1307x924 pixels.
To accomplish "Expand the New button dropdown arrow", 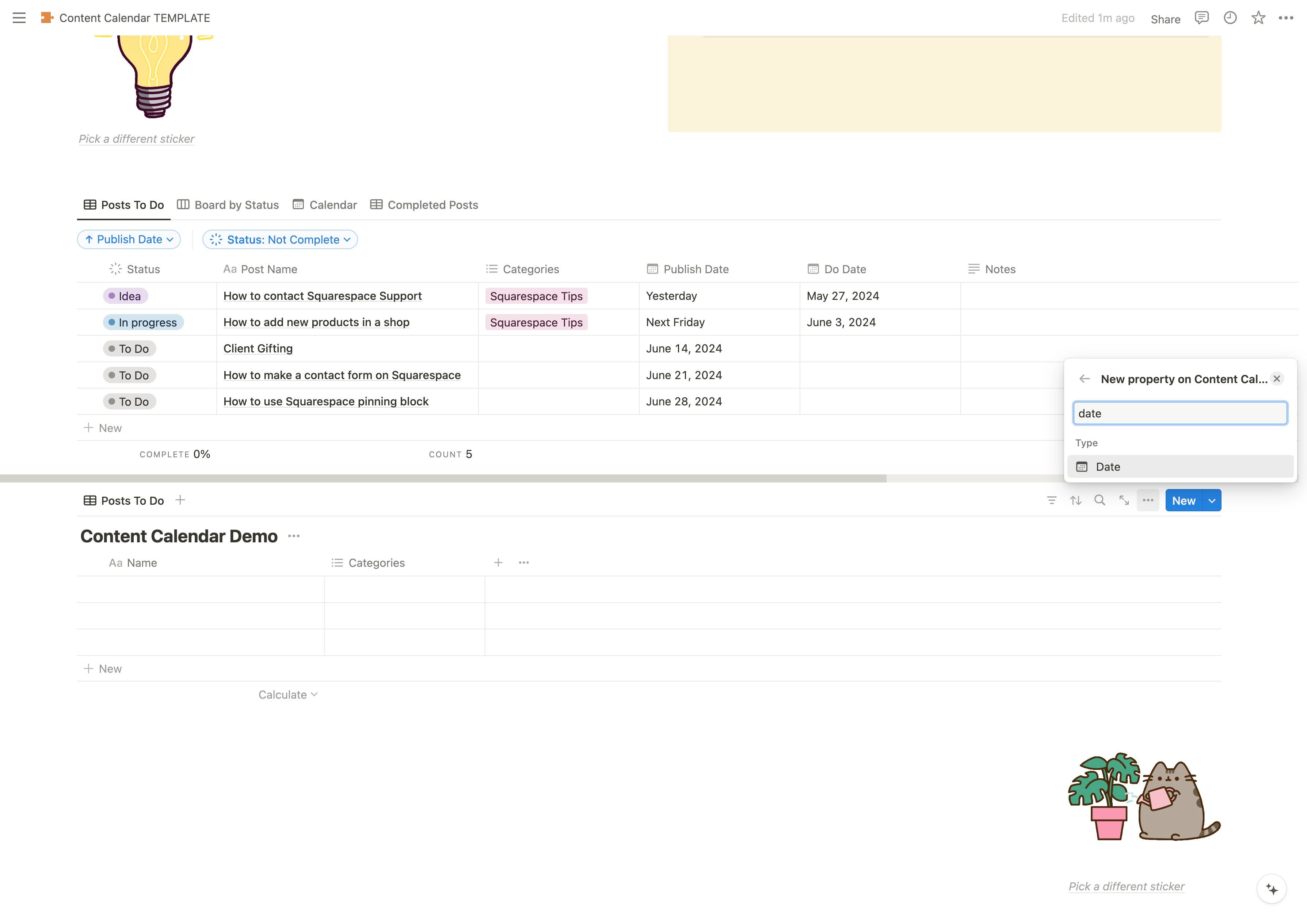I will 1212,500.
